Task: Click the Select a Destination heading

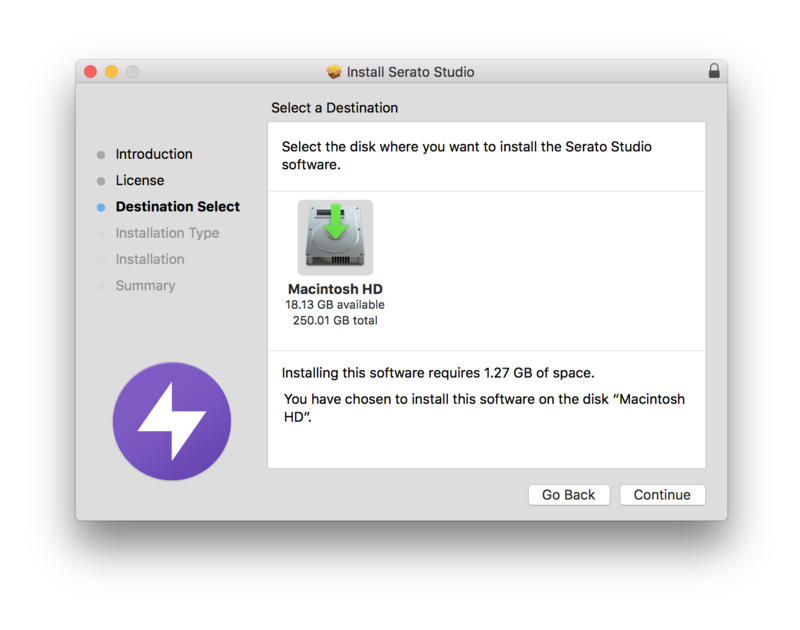Action: [x=335, y=108]
